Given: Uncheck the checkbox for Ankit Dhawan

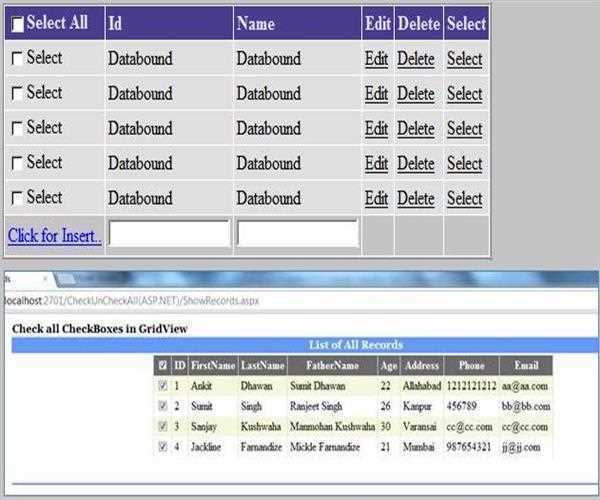Looking at the screenshot, I should point(163,385).
